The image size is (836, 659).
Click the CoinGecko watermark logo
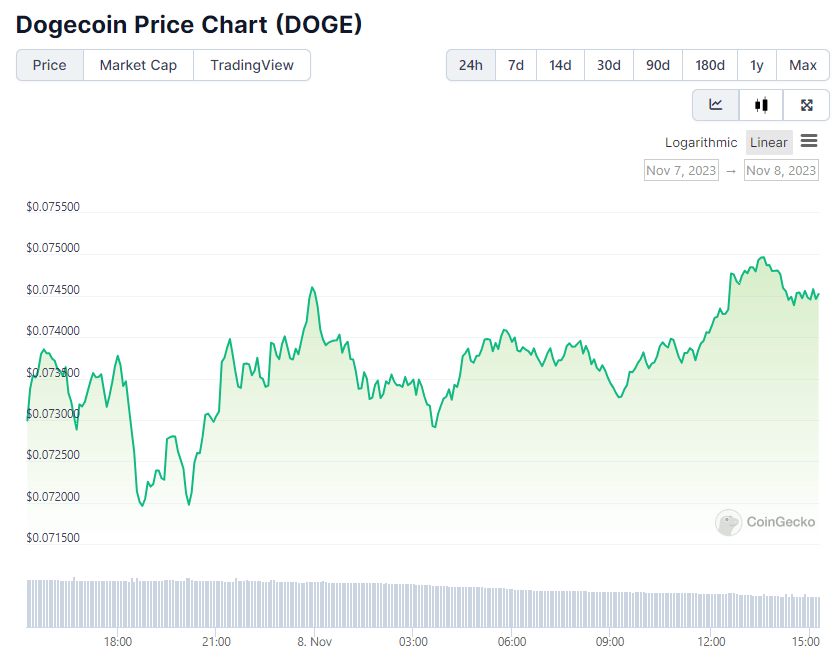click(x=765, y=522)
